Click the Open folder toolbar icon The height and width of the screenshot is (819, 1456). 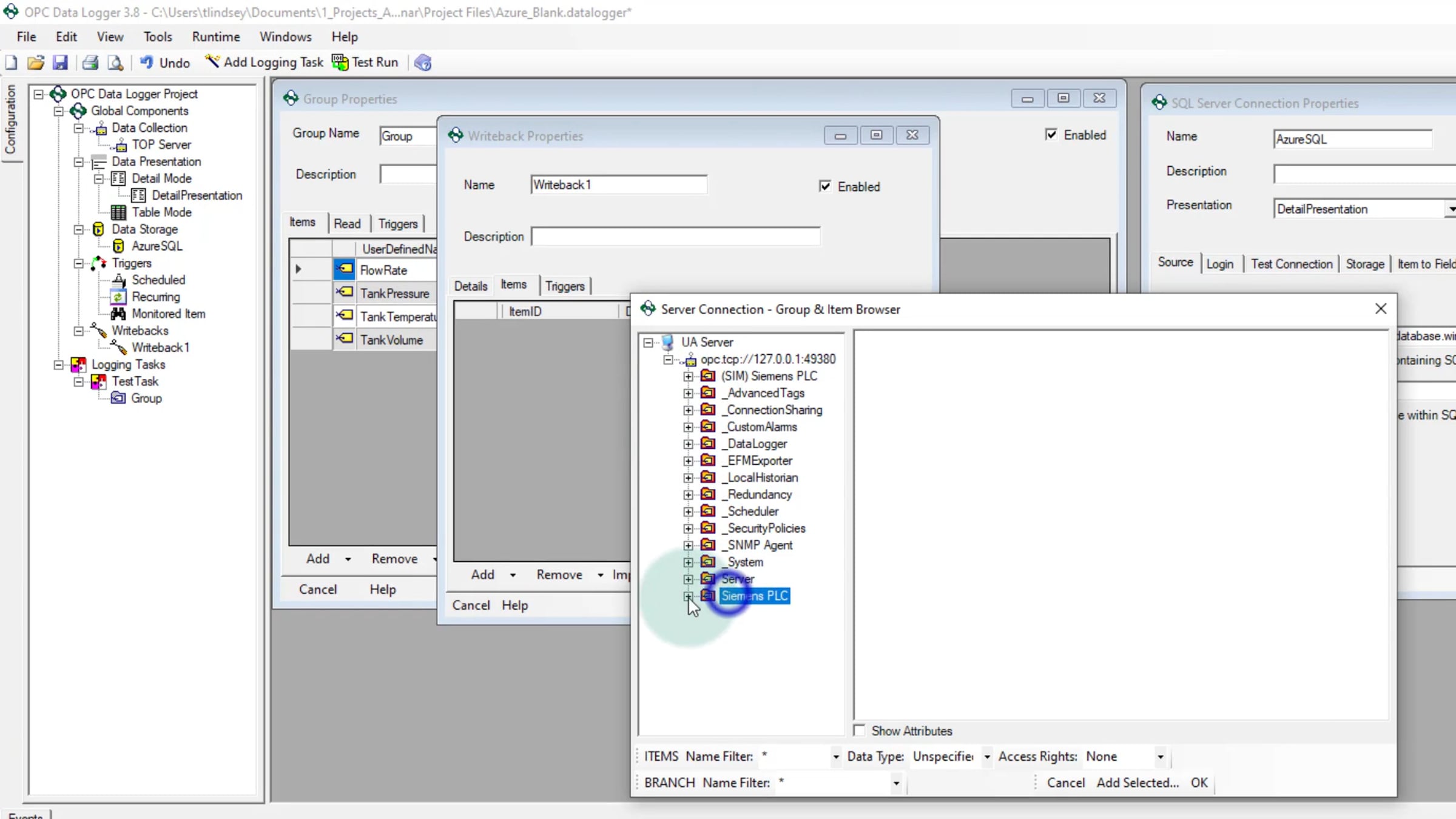click(36, 62)
